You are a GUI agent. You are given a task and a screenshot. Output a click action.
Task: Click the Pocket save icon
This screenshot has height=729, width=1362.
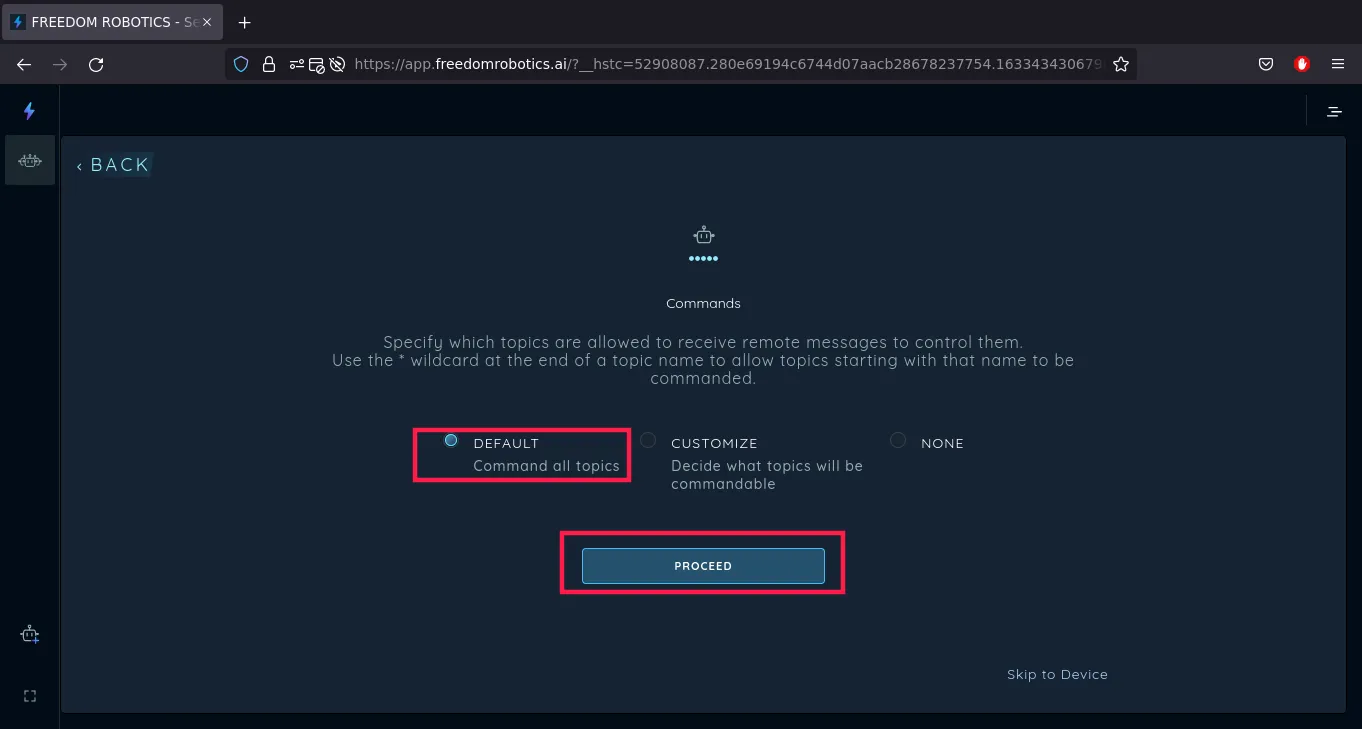[x=1266, y=64]
